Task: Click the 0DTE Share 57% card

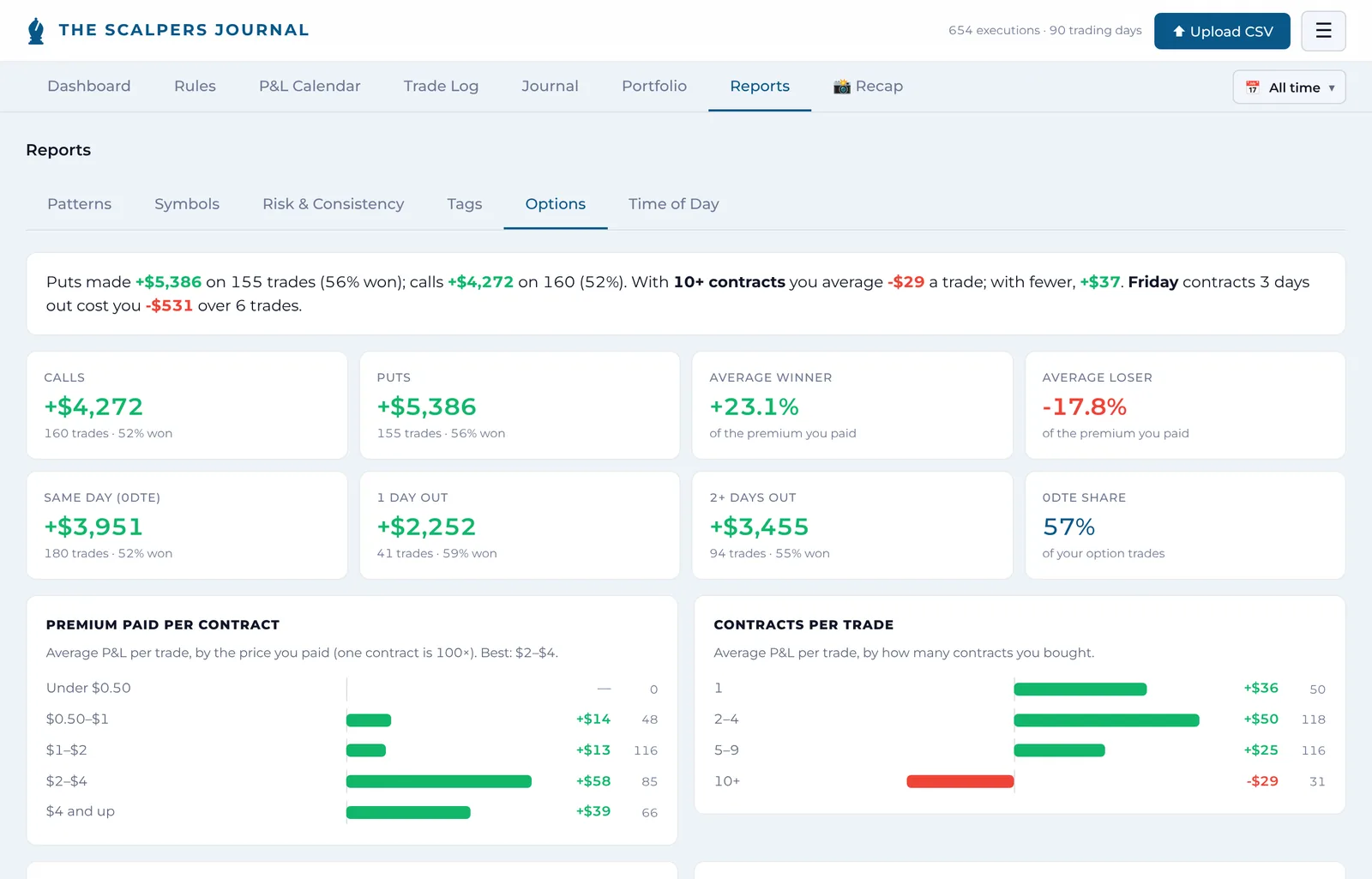Action: [x=1185, y=525]
